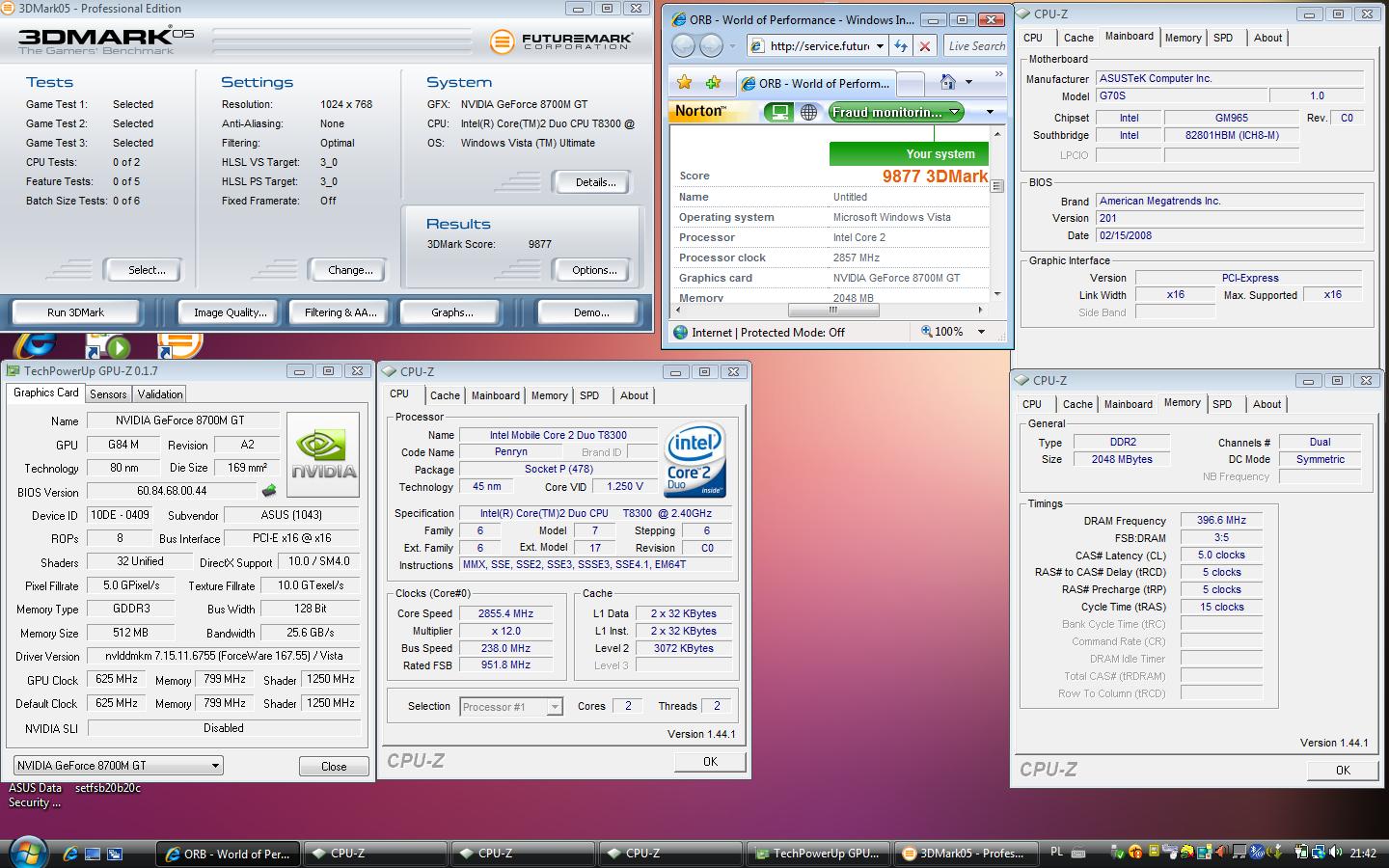This screenshot has width=1389, height=868.
Task: Click the Internet Explorer Refresh icon
Action: (x=901, y=45)
